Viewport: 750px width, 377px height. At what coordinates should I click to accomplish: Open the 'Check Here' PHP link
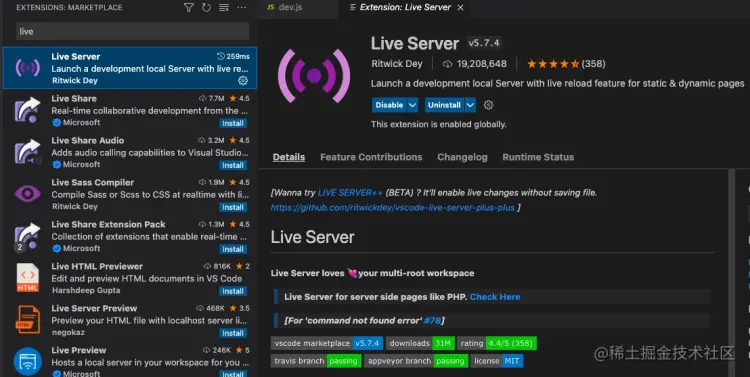[495, 297]
